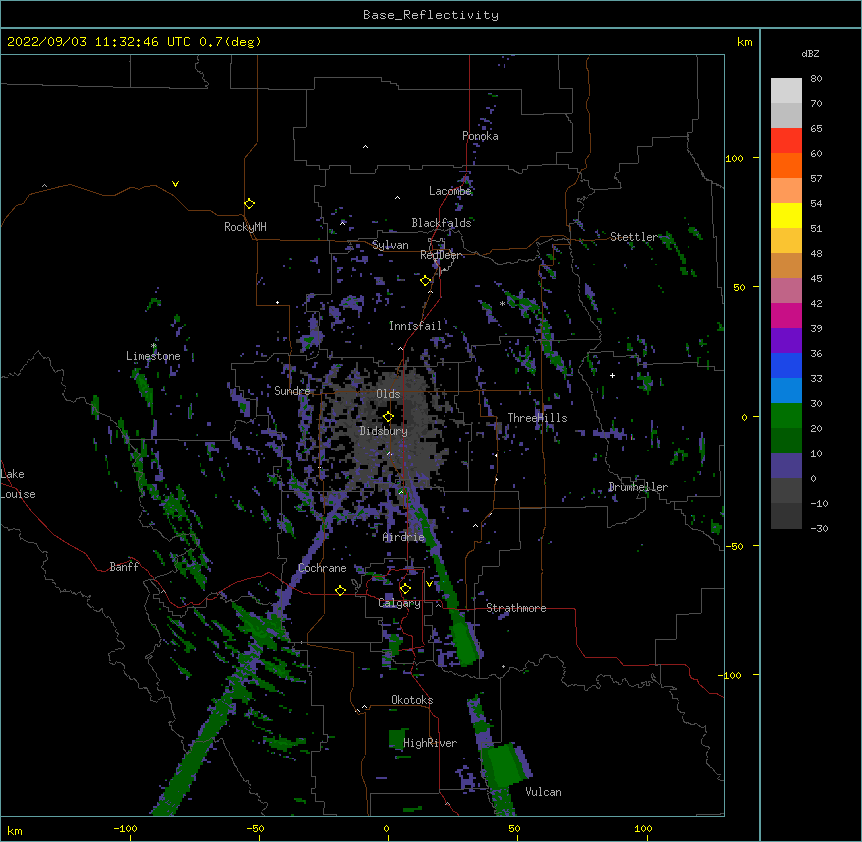This screenshot has height=842, width=862.
Task: Select the purple 39-36 dBZ legend swatch
Action: (x=786, y=340)
